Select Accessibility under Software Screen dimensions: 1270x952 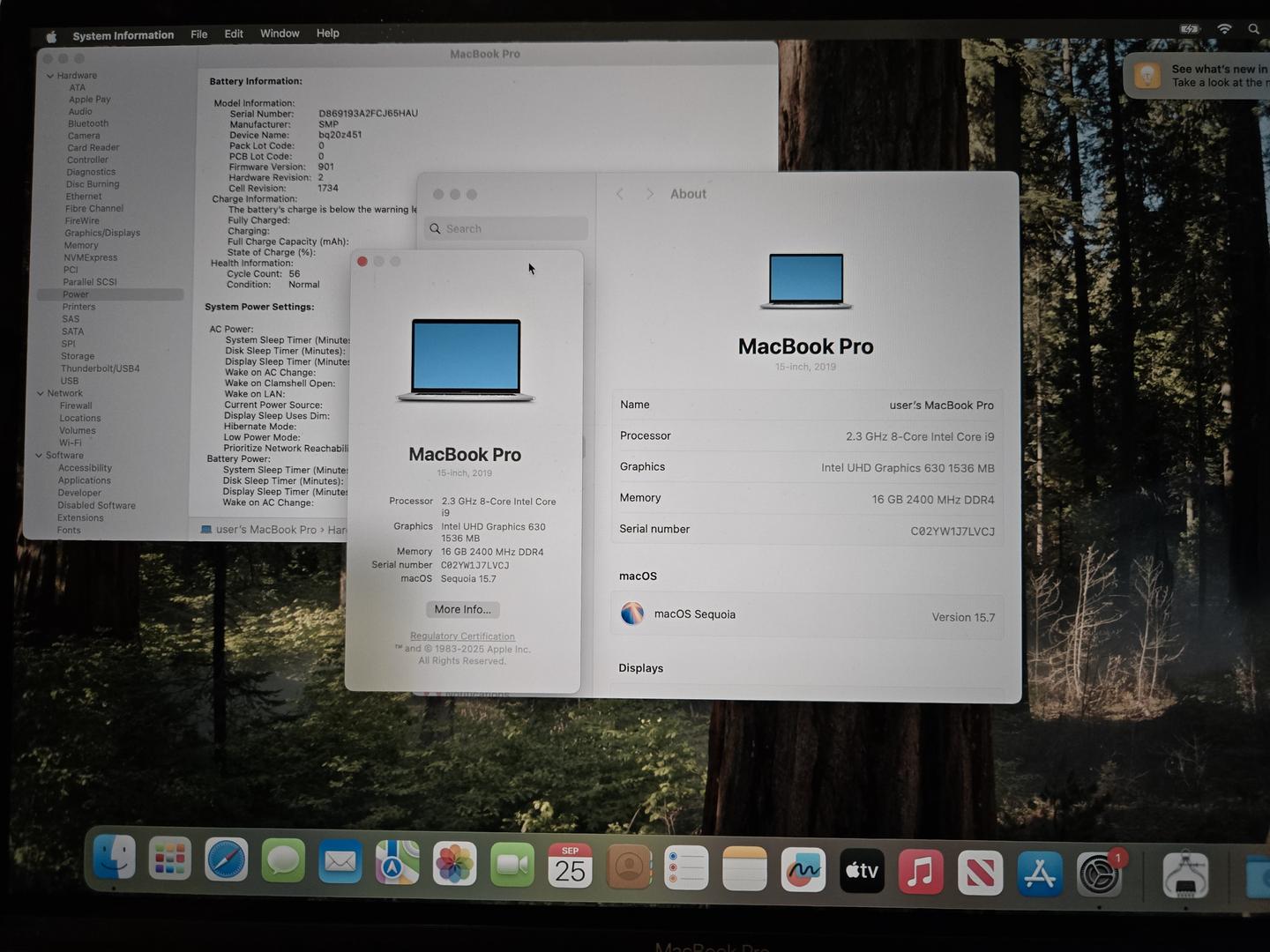[x=85, y=468]
